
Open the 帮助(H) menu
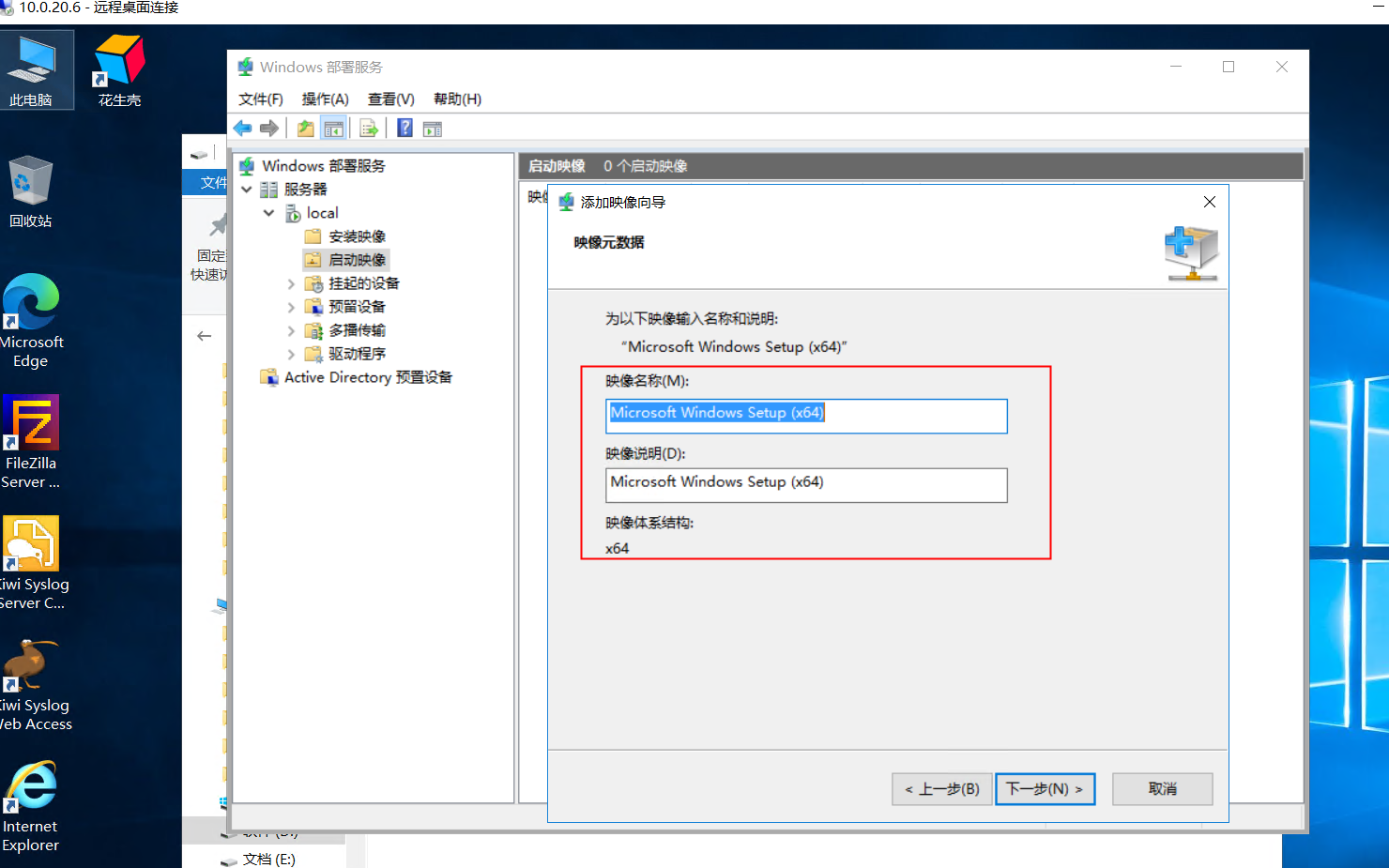457,99
